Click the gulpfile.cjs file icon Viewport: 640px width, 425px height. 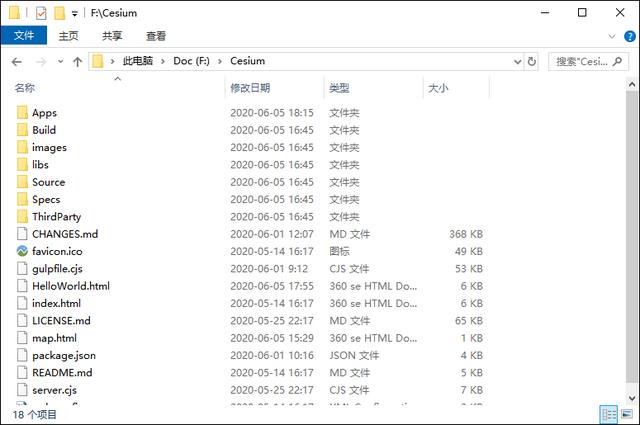[x=22, y=268]
